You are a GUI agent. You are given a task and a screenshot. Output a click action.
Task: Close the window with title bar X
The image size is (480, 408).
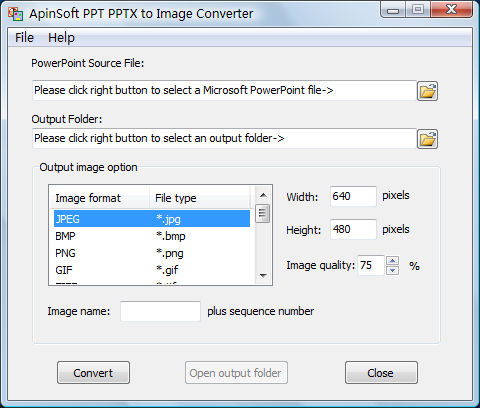(451, 10)
